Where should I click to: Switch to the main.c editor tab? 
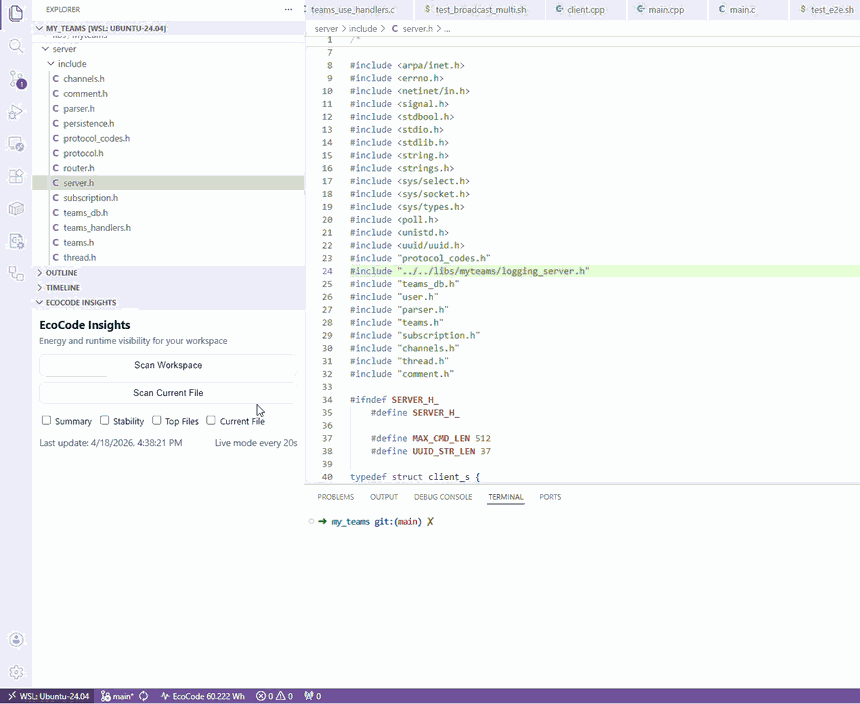coord(742,10)
